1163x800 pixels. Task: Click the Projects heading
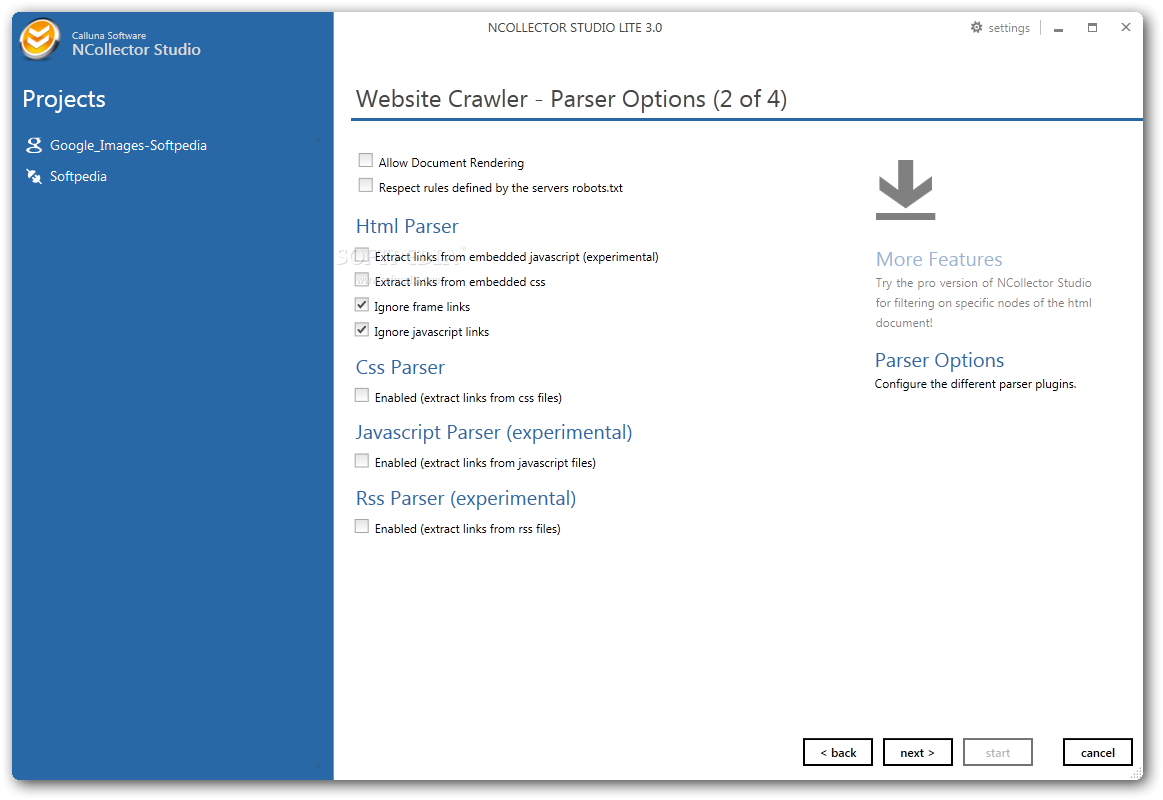tap(64, 99)
